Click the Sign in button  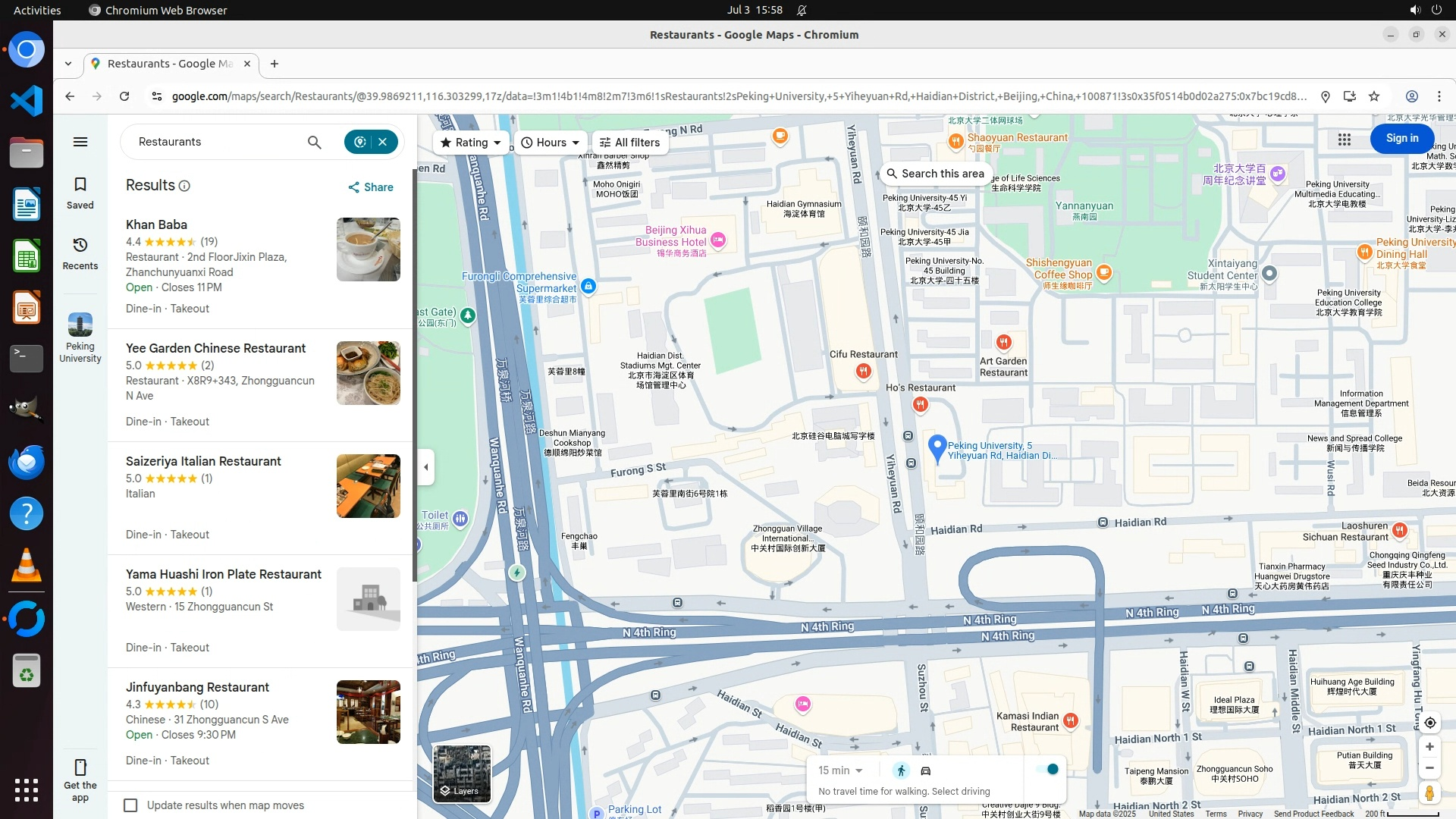coord(1401,139)
